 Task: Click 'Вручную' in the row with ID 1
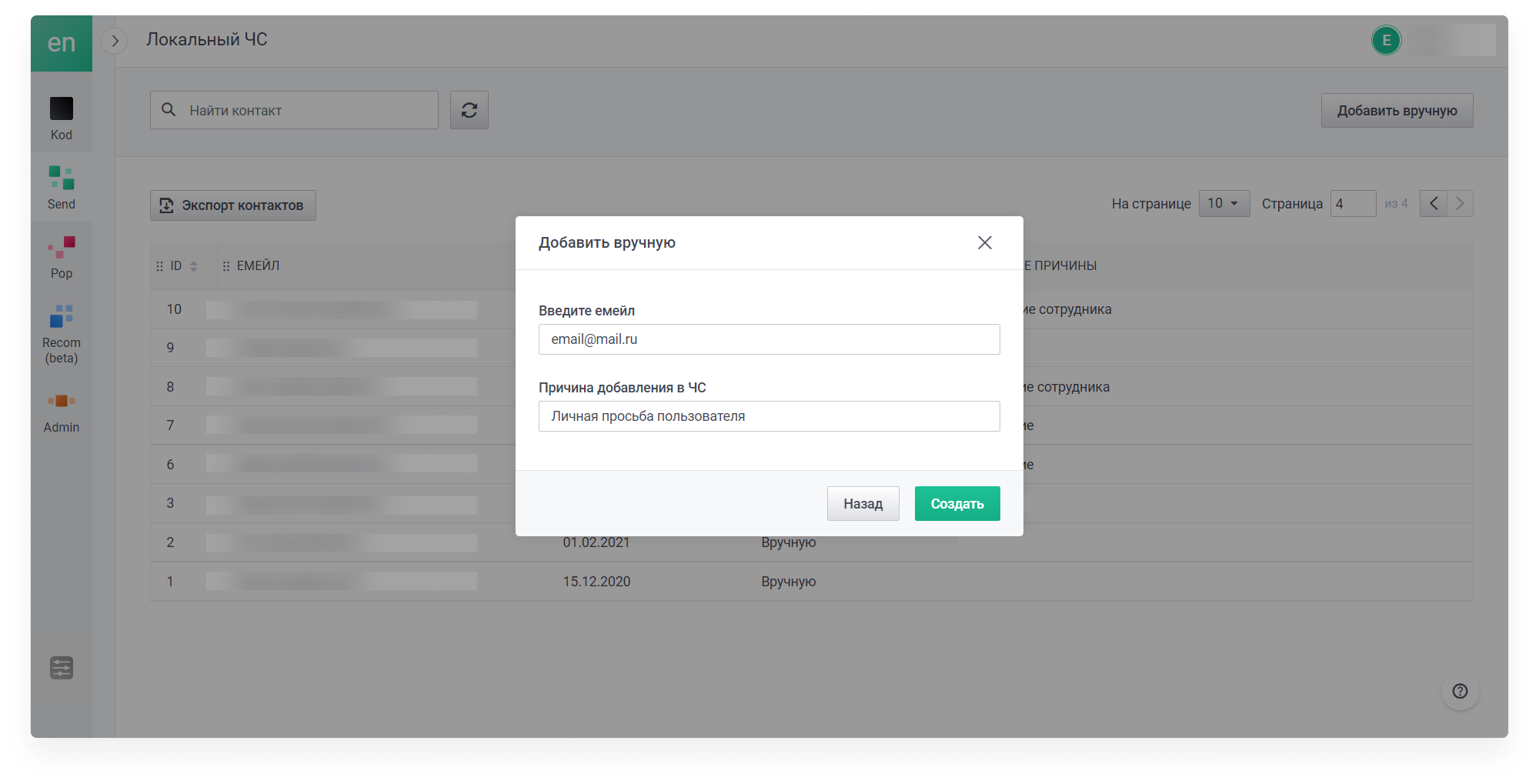click(789, 582)
